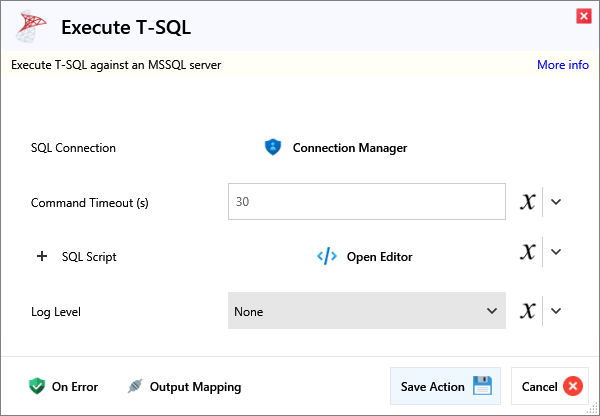Click the Connection Manager label
Screen dimensions: 600x416
(349, 148)
